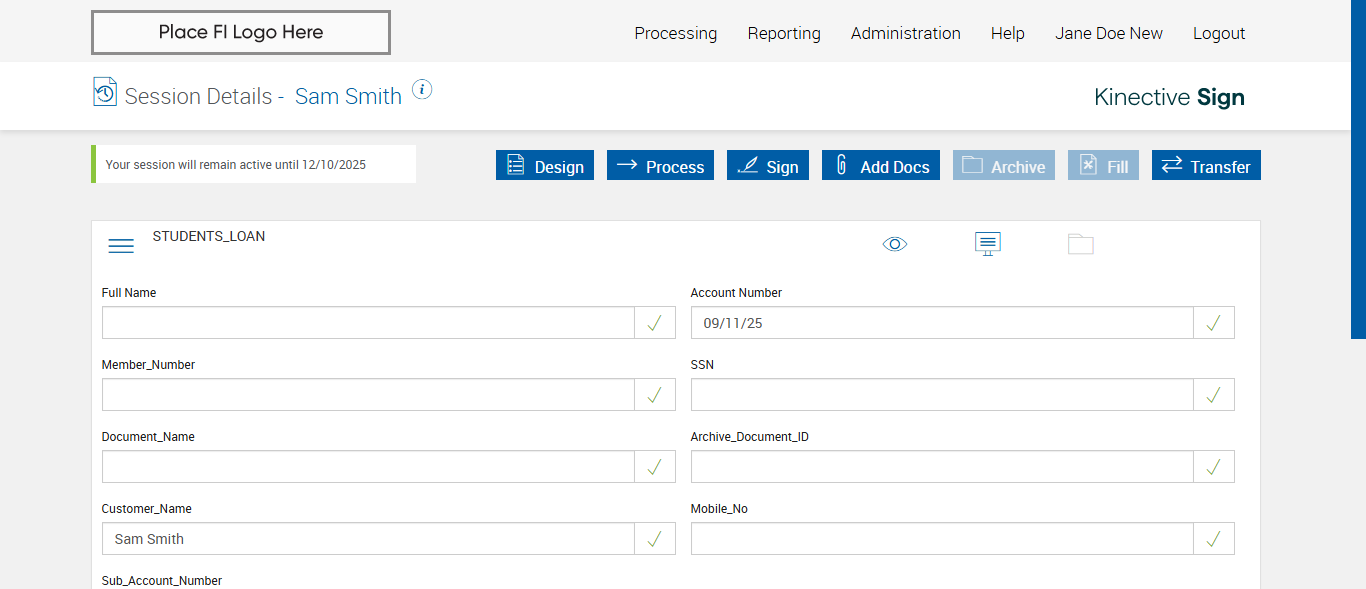
Task: Click the faded folder icon in document header
Action: (1081, 244)
